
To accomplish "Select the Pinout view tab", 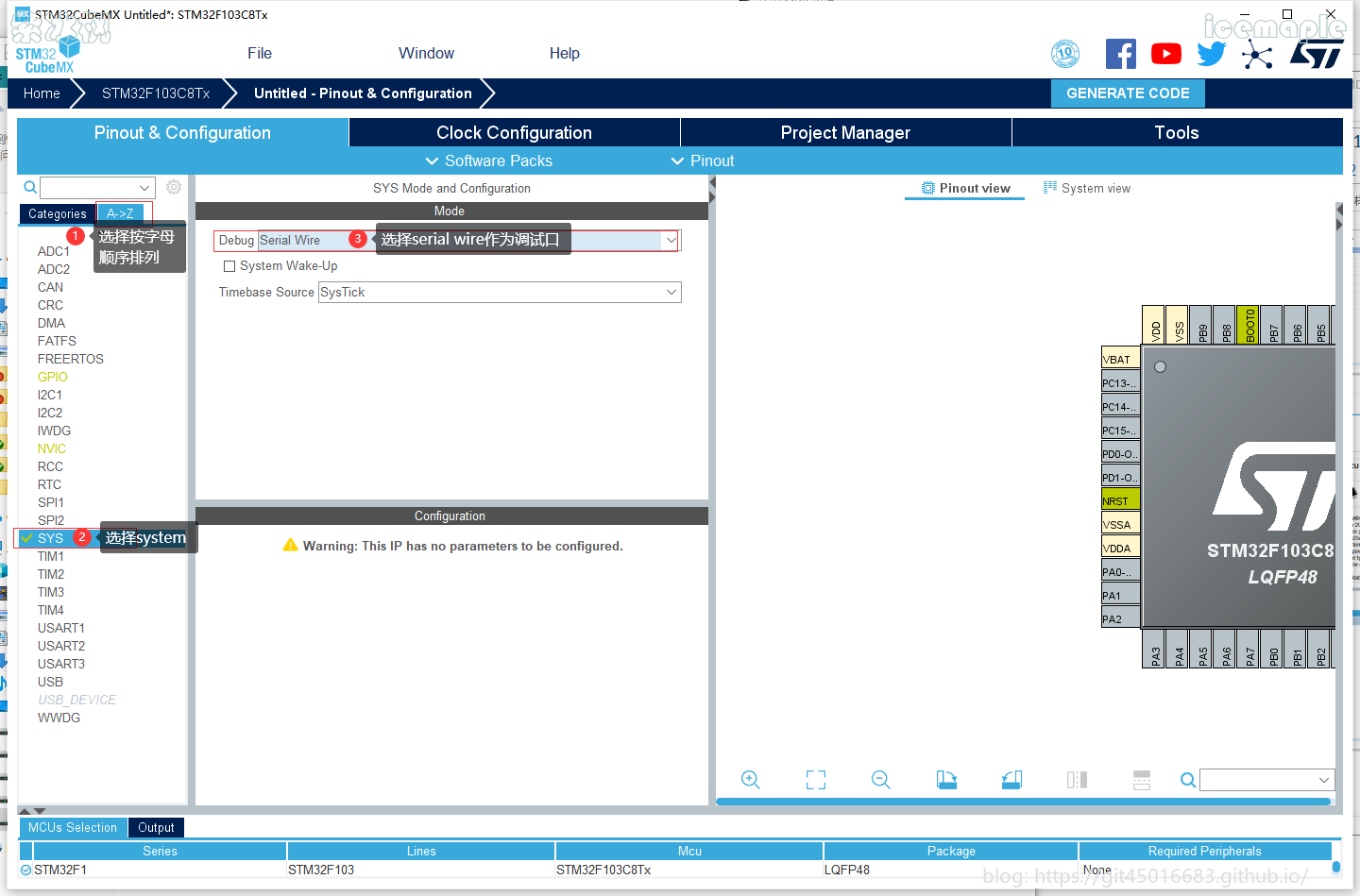I will coord(965,188).
